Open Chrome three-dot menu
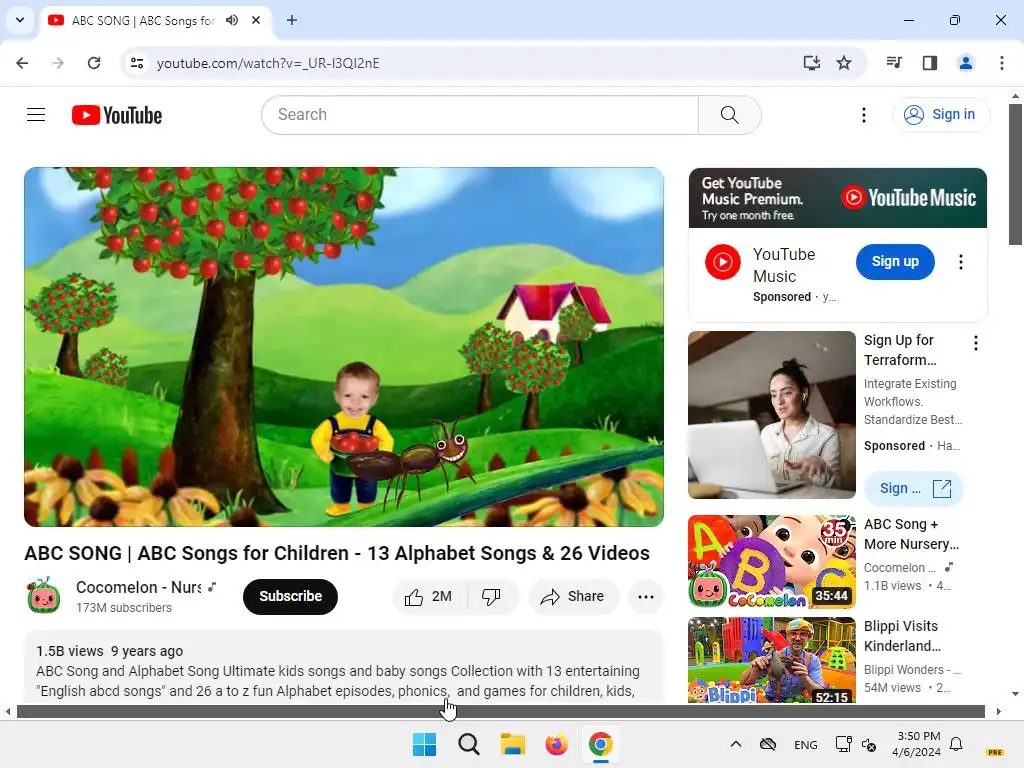Image resolution: width=1024 pixels, height=768 pixels. pos(1001,63)
